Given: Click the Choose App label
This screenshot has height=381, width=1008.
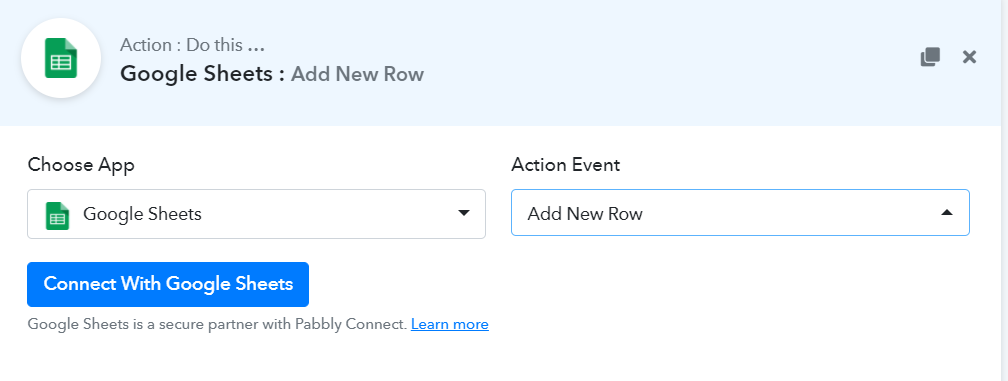Looking at the screenshot, I should tap(81, 165).
